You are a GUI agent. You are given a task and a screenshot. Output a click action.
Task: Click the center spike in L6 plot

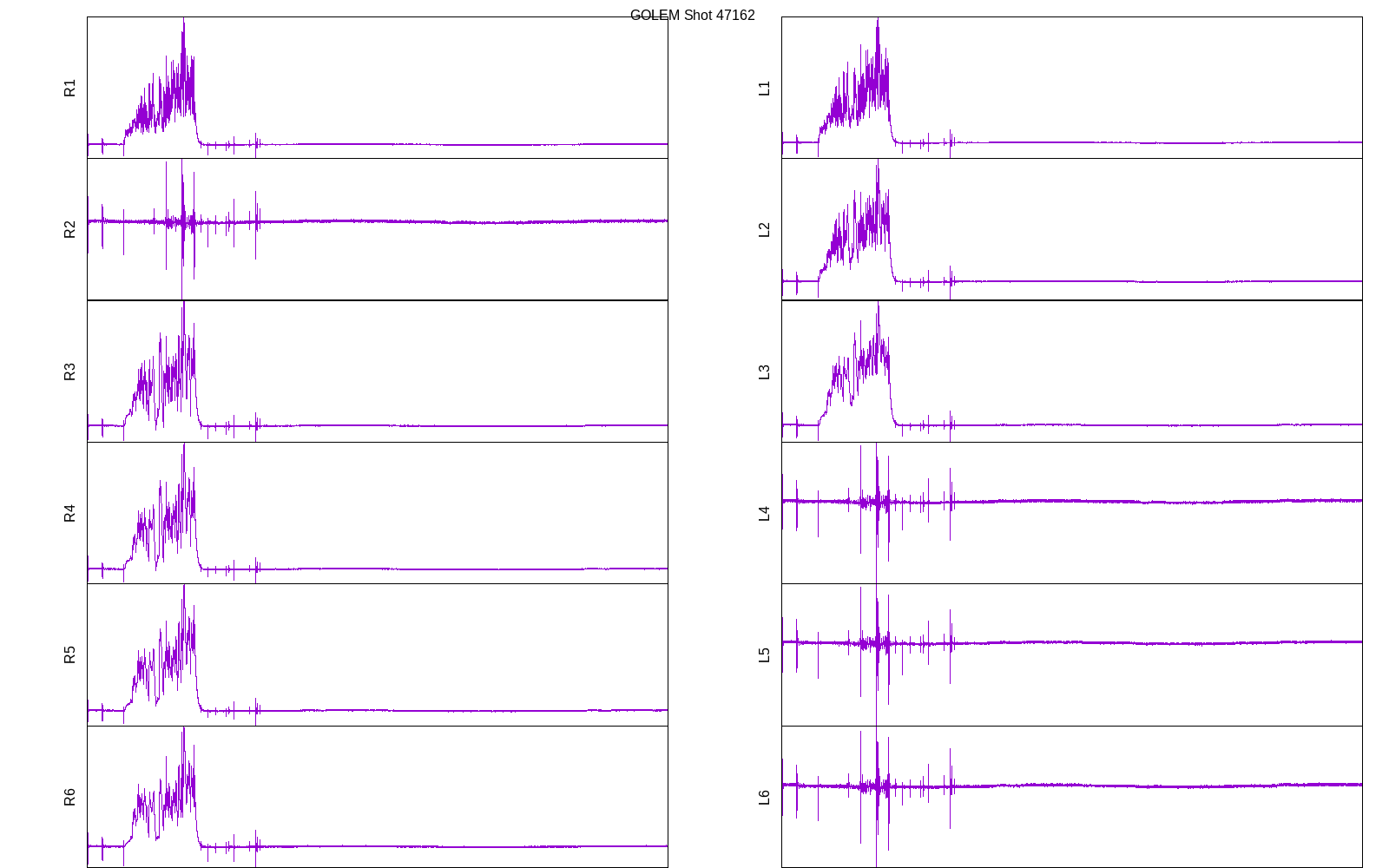point(877,786)
